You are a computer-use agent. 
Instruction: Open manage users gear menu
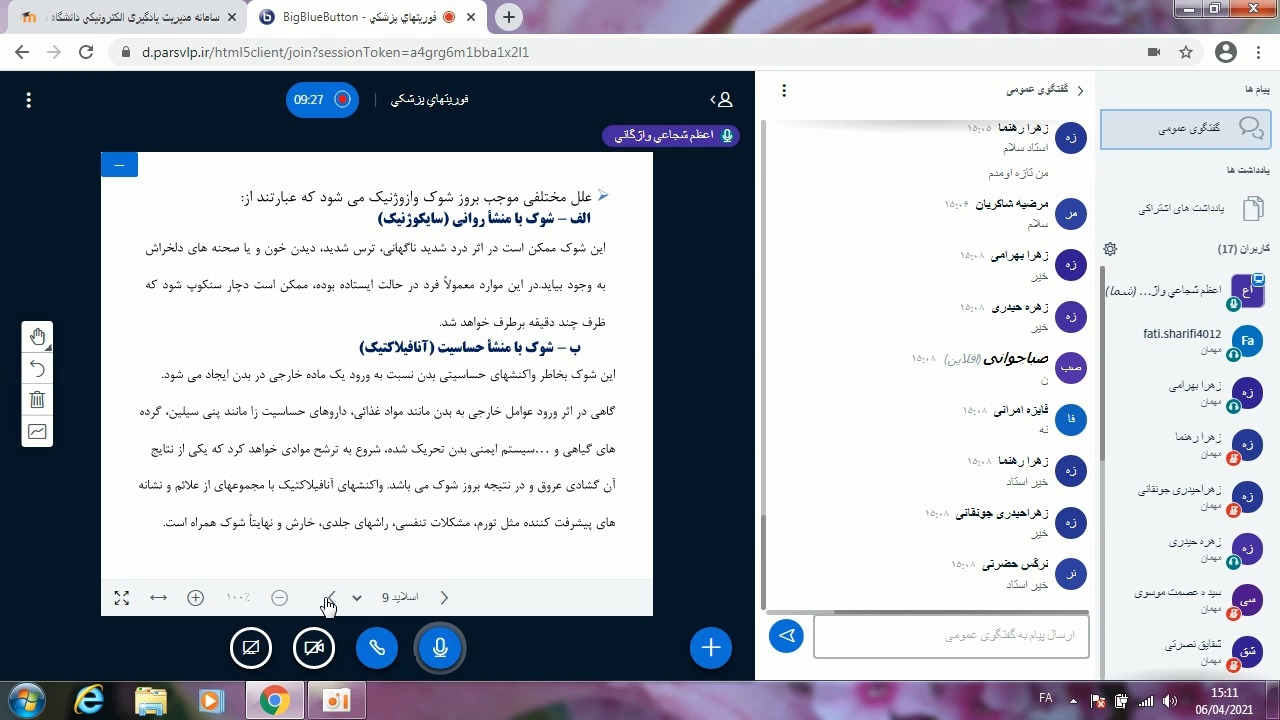pyautogui.click(x=1110, y=249)
